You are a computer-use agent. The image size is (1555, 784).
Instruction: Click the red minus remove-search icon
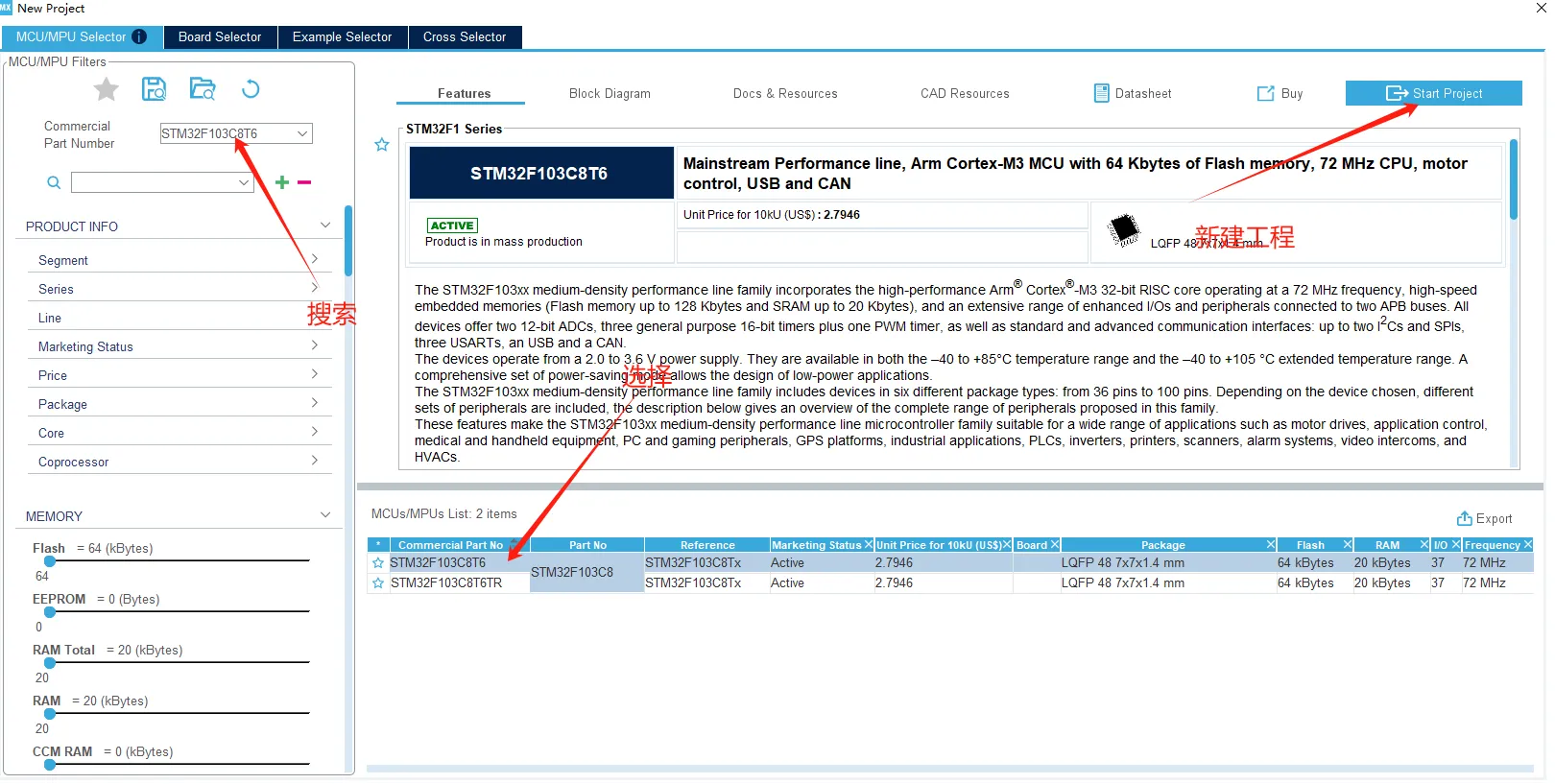click(x=304, y=182)
